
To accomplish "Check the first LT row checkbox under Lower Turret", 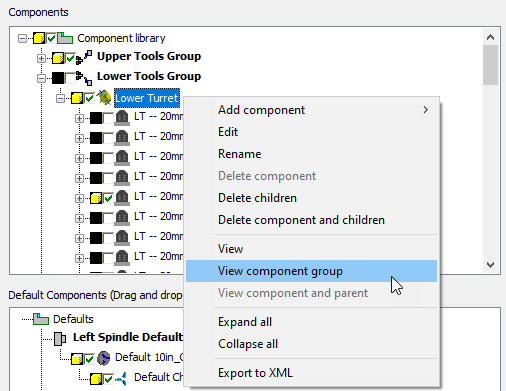I will (108, 118).
